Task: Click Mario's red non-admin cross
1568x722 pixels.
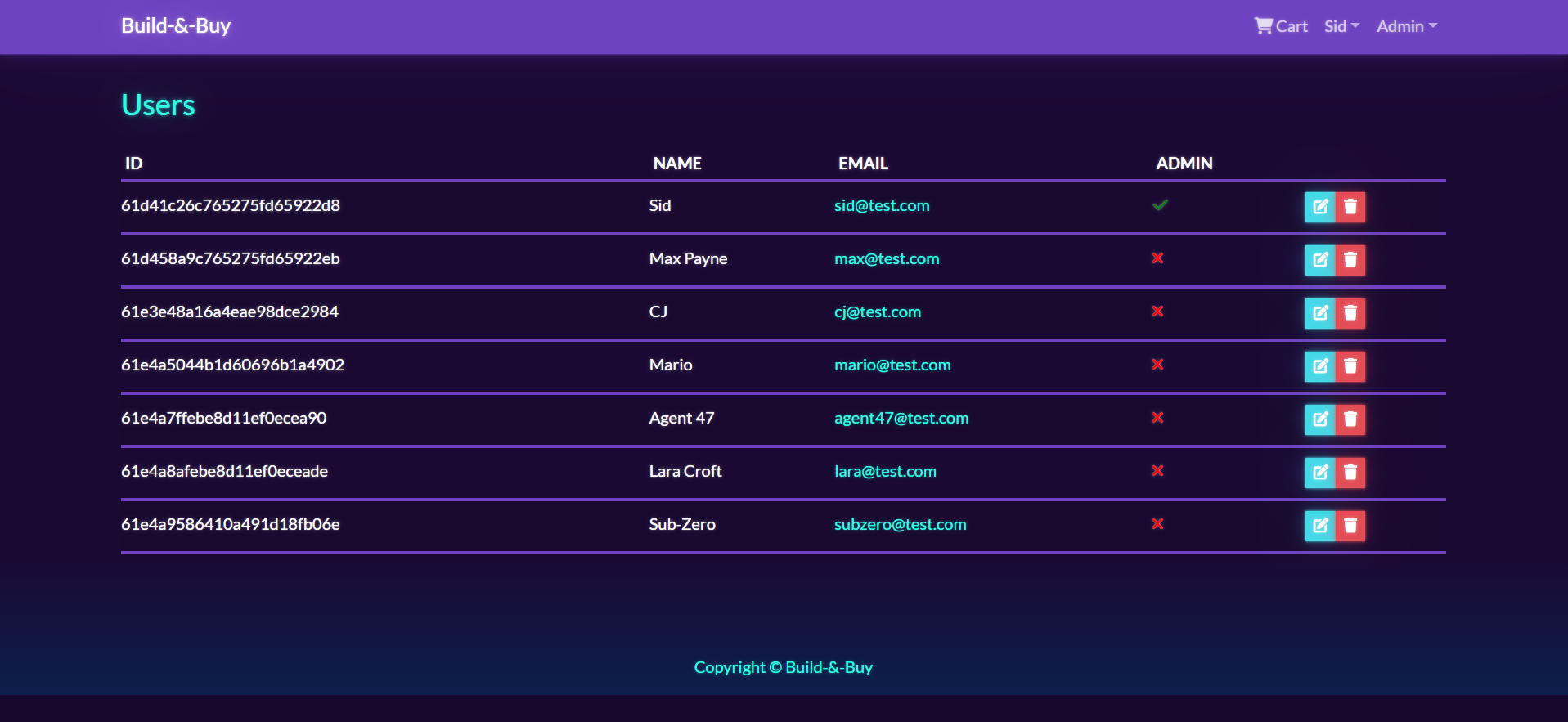Action: pos(1157,365)
